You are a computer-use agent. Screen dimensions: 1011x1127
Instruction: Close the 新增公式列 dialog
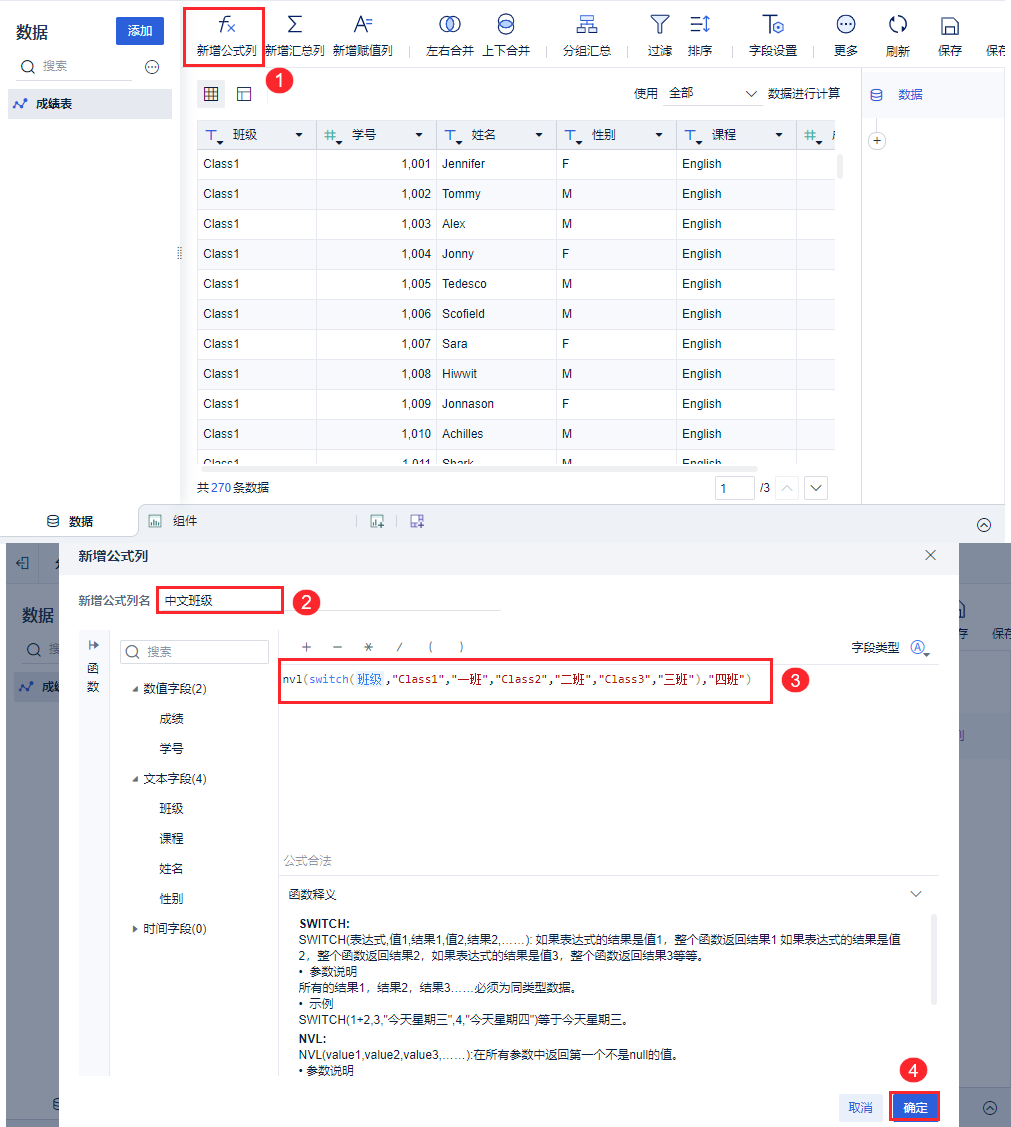tap(930, 555)
